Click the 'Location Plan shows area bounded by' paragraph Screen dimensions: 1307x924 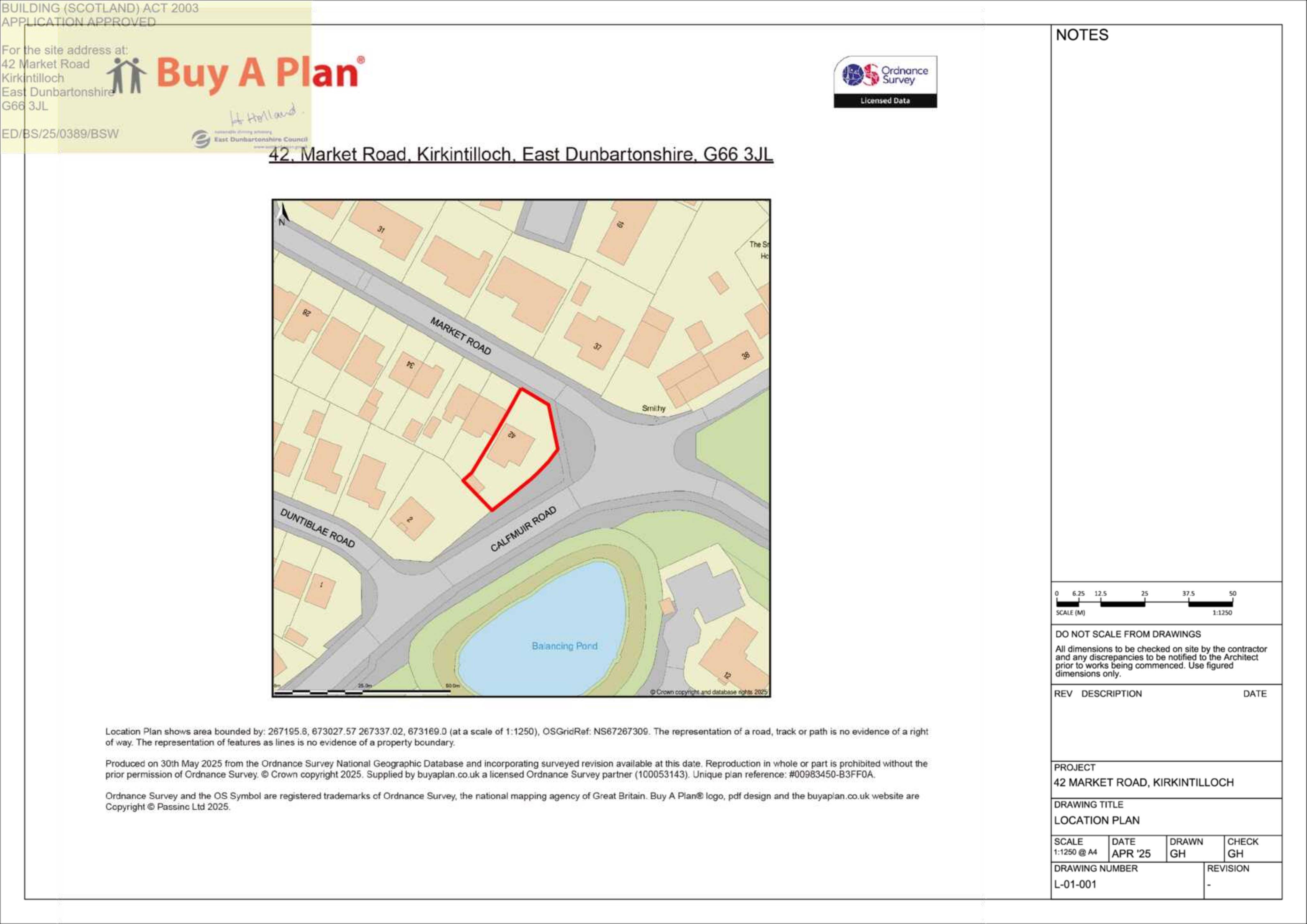(516, 737)
